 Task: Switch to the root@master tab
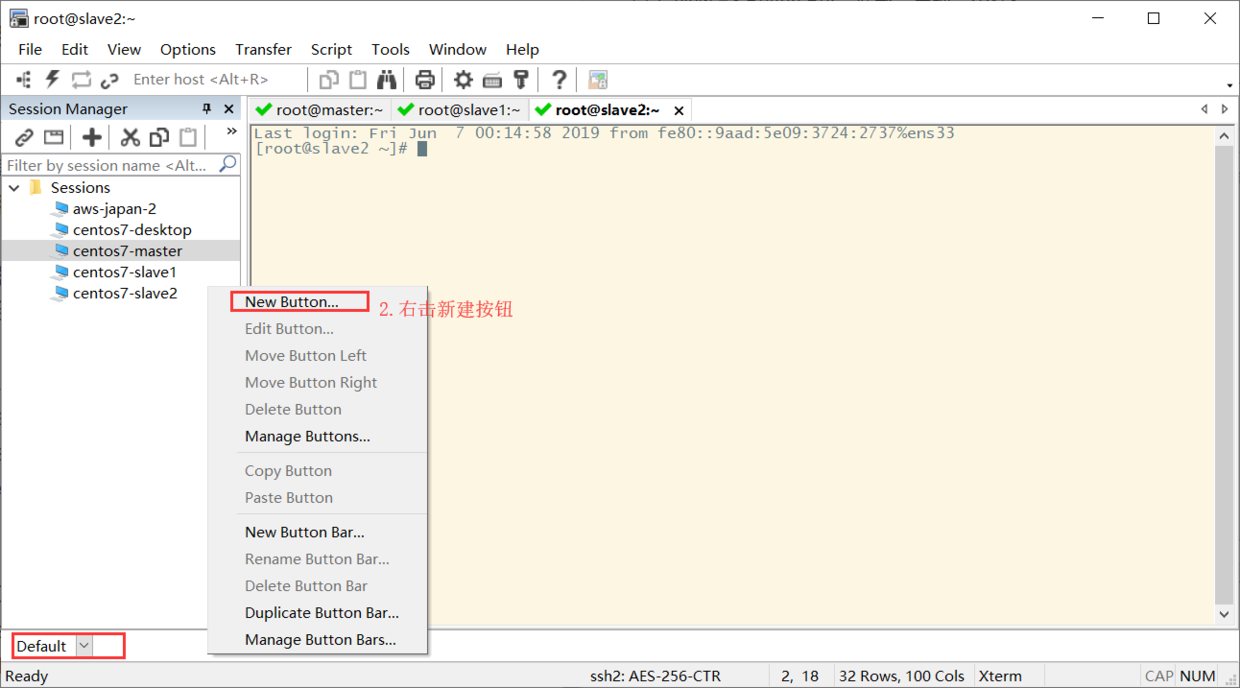coord(319,110)
